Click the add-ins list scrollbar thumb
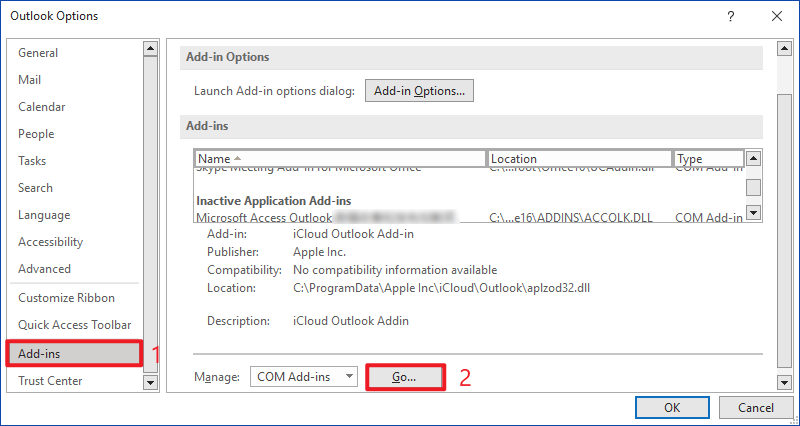This screenshot has height=426, width=800. [x=754, y=187]
